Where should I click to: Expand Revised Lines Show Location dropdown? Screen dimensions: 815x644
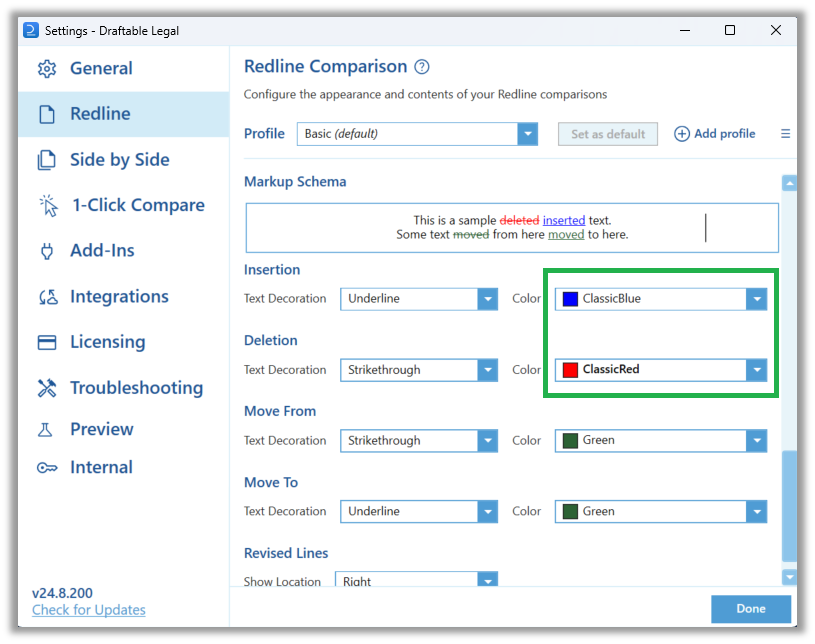pos(488,580)
